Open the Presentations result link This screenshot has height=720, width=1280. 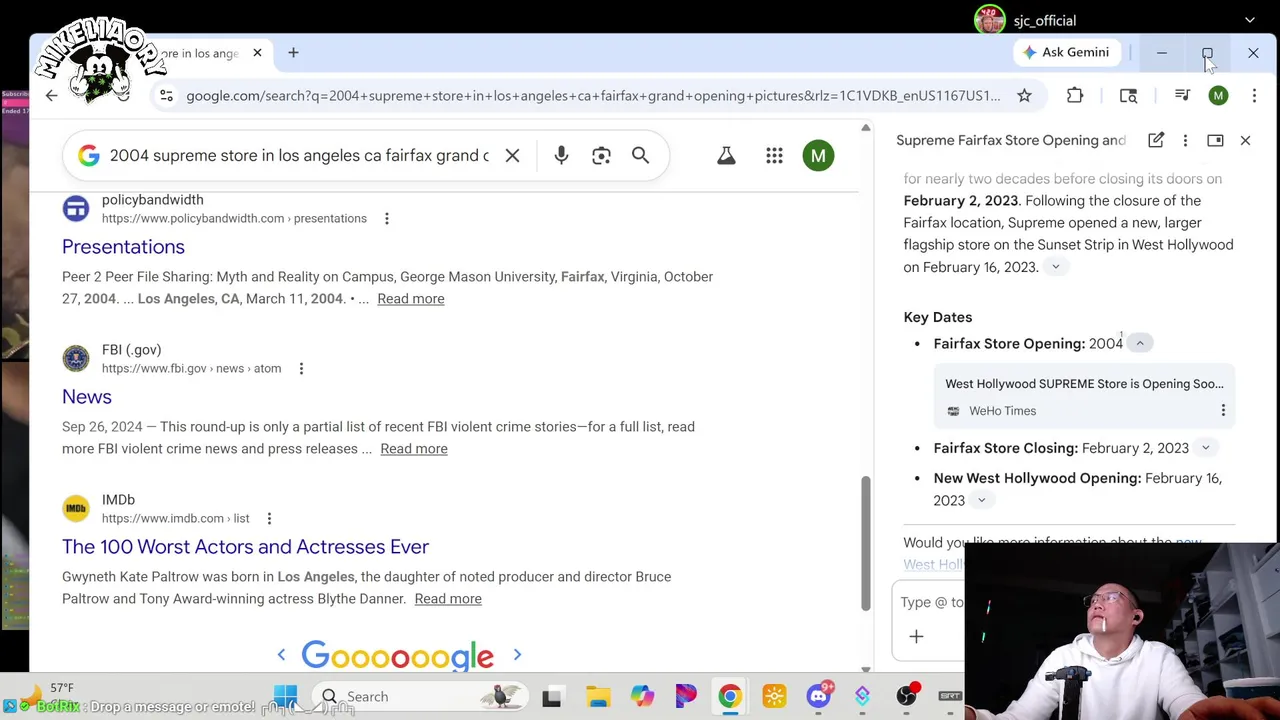pyautogui.click(x=123, y=247)
